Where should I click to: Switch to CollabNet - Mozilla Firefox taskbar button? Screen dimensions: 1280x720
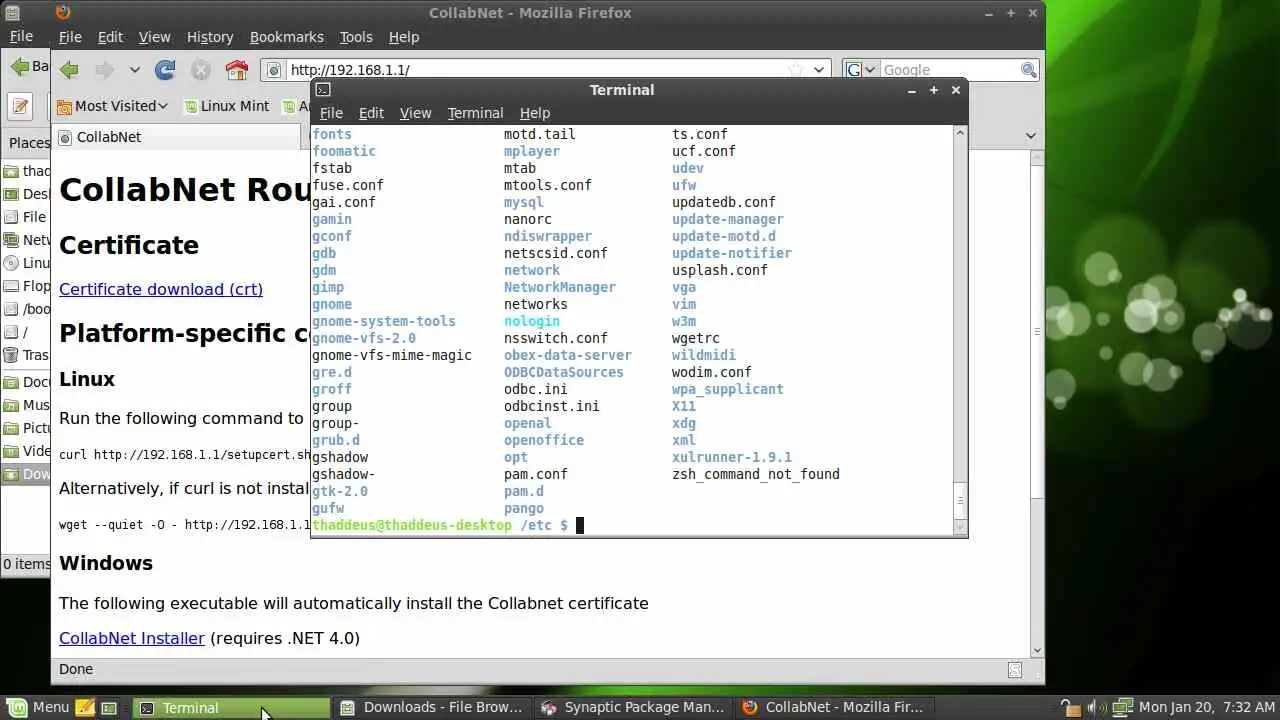tap(834, 707)
